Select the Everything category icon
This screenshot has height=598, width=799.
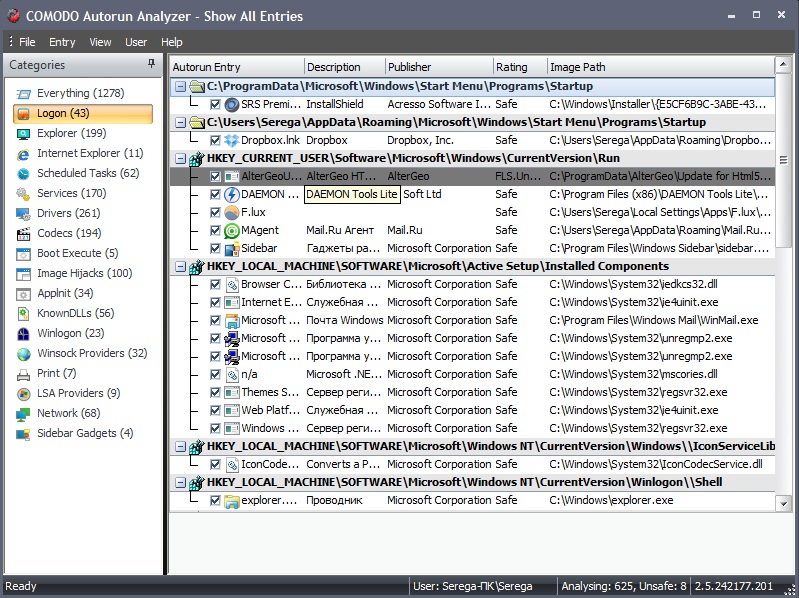(x=23, y=94)
